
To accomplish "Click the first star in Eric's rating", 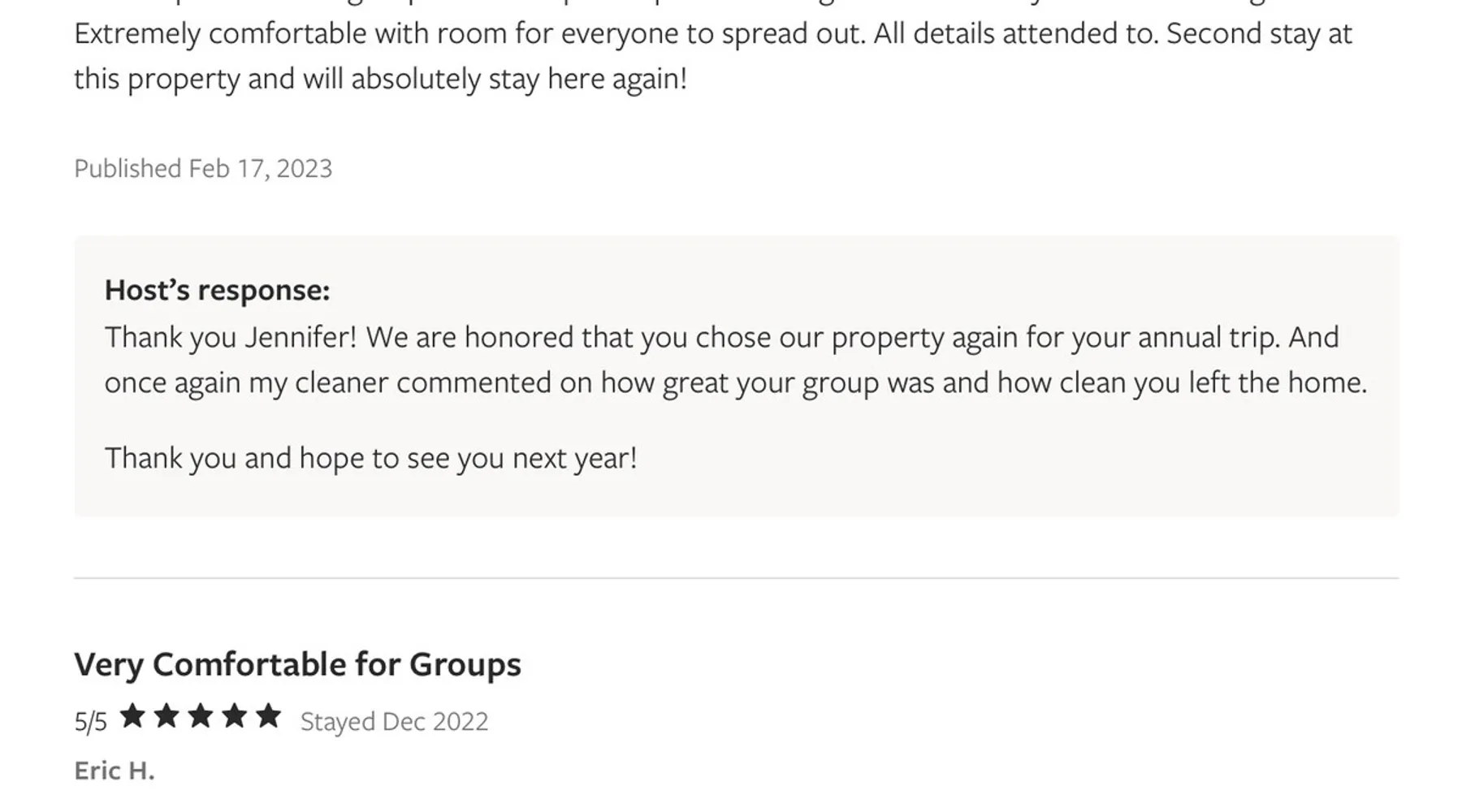I will pyautogui.click(x=132, y=716).
